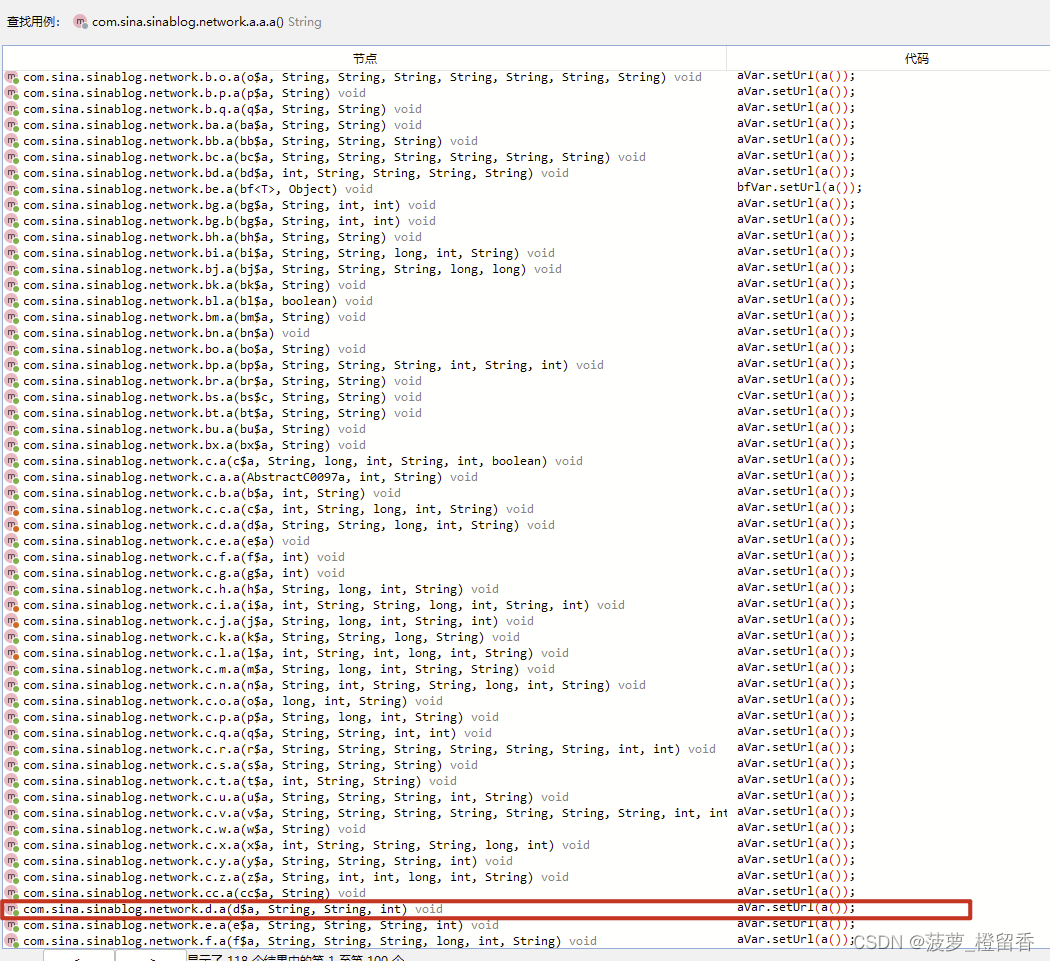Select the network.bu.a(bu$a, String) row

point(526,430)
